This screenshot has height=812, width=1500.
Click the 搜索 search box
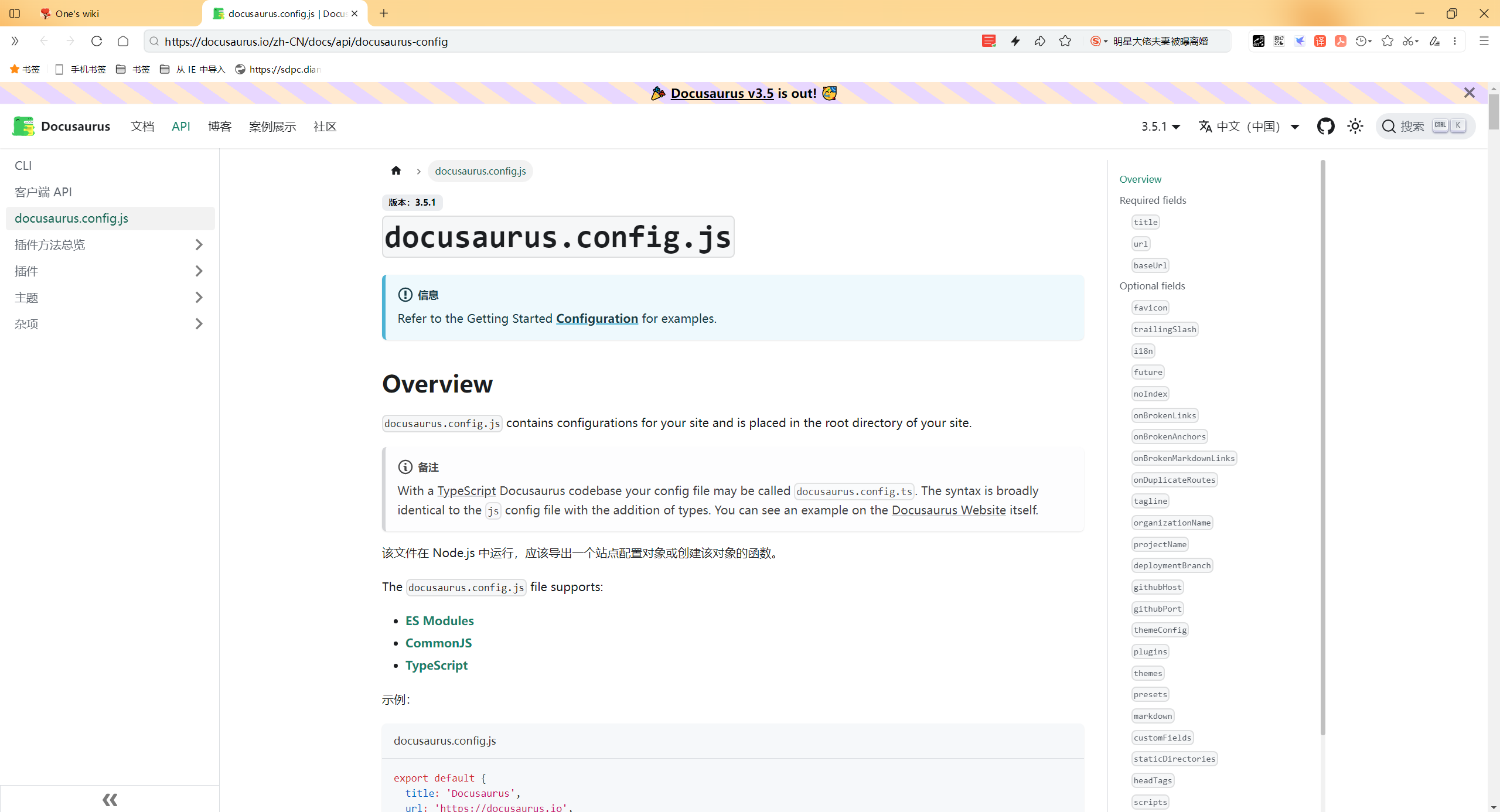[1425, 126]
